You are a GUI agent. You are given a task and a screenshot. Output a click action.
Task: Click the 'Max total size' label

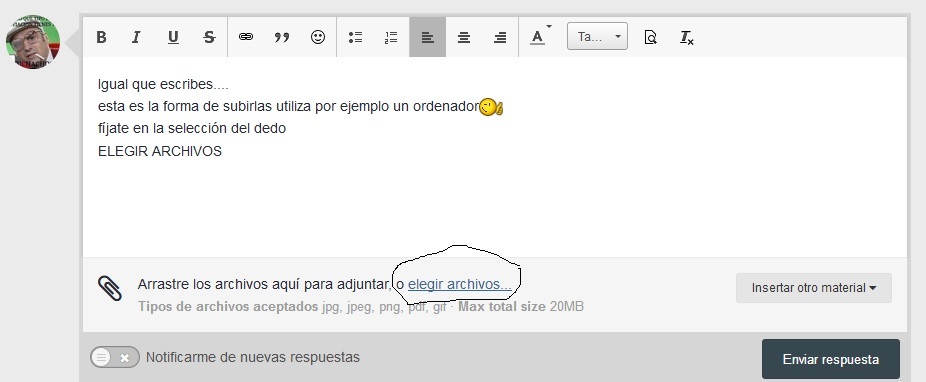[502, 306]
